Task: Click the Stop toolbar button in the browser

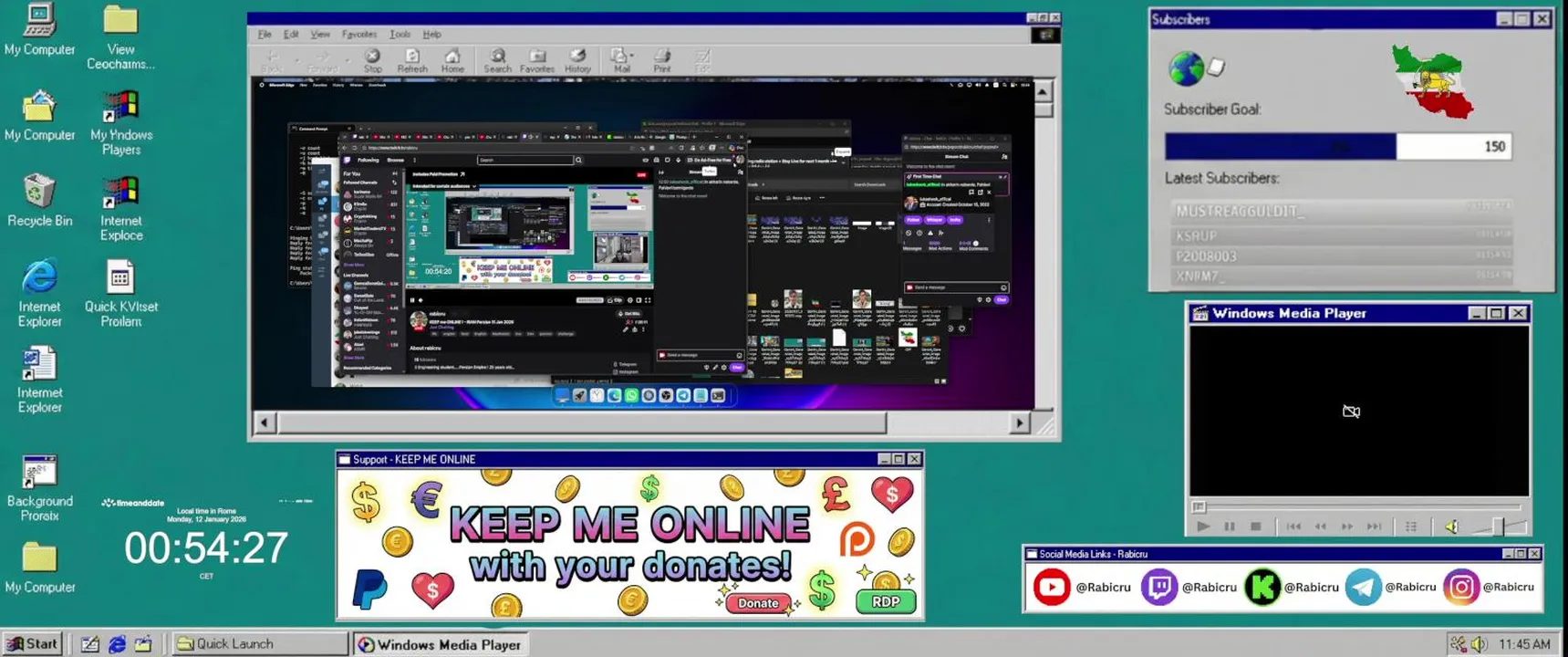Action: click(x=372, y=60)
